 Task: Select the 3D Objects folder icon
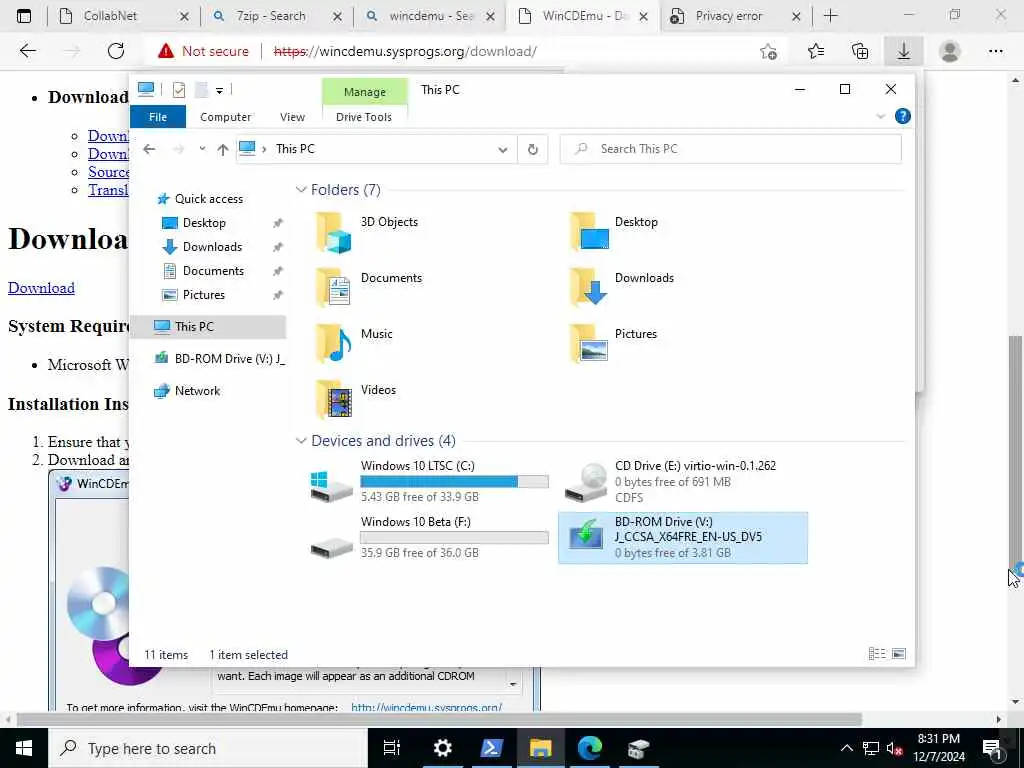334,232
